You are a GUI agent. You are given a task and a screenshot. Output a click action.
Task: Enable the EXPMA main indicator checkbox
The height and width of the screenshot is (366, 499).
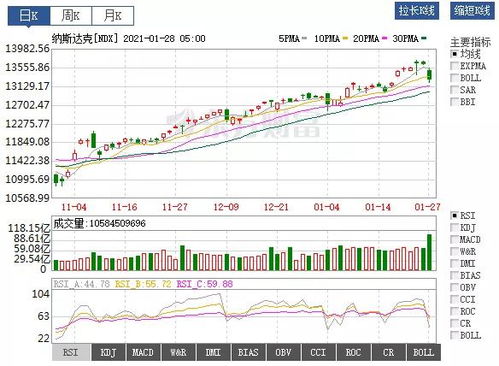coord(454,66)
